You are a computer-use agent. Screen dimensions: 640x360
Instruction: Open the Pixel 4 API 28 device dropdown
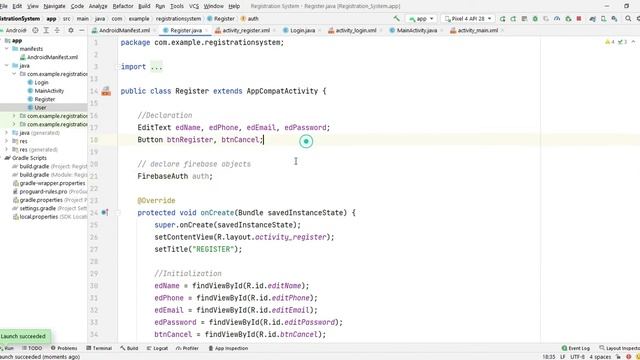click(x=468, y=19)
